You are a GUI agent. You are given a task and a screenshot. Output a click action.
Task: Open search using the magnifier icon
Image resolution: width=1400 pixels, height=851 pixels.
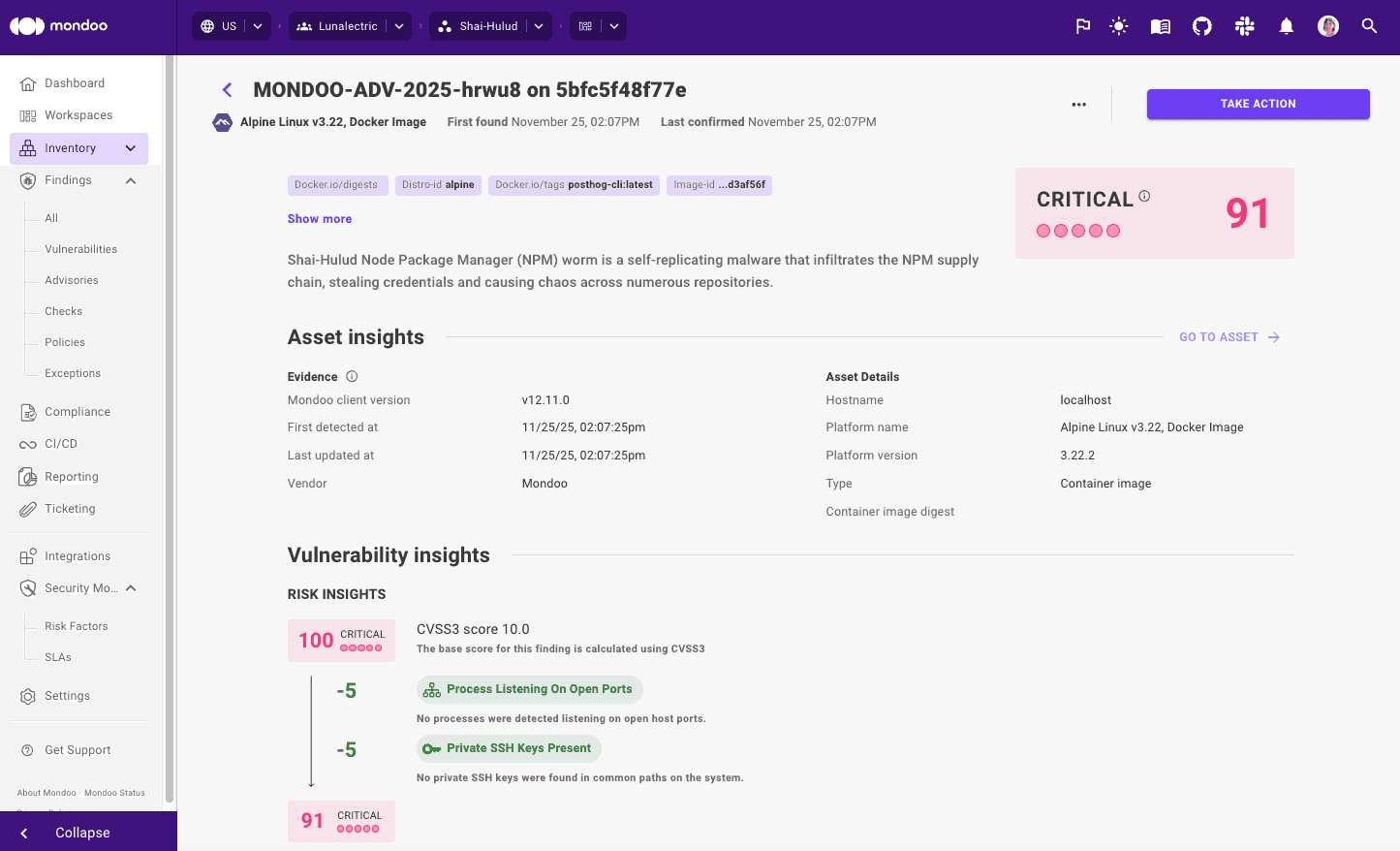tap(1369, 26)
